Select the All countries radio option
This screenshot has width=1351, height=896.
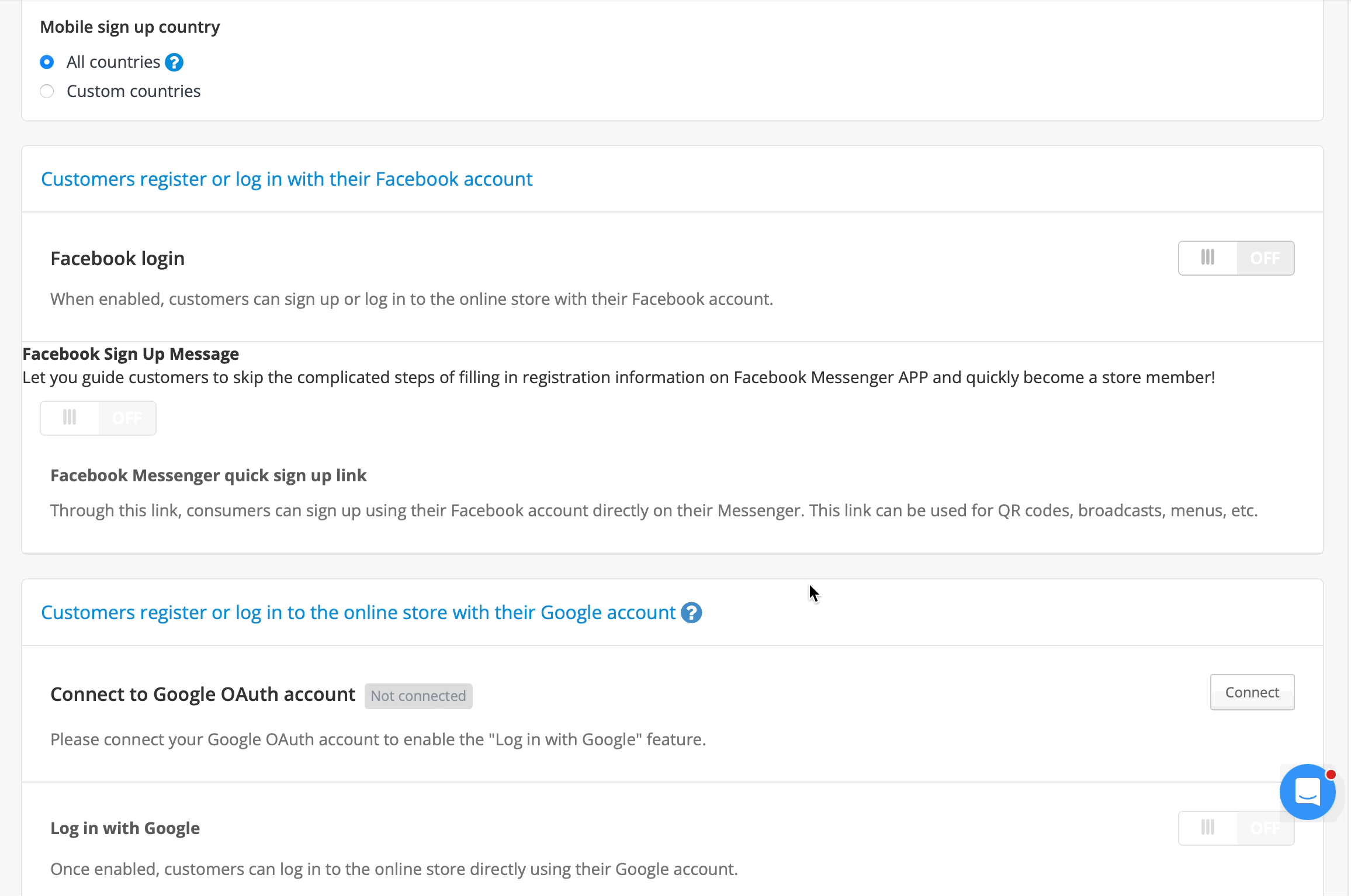[47, 62]
